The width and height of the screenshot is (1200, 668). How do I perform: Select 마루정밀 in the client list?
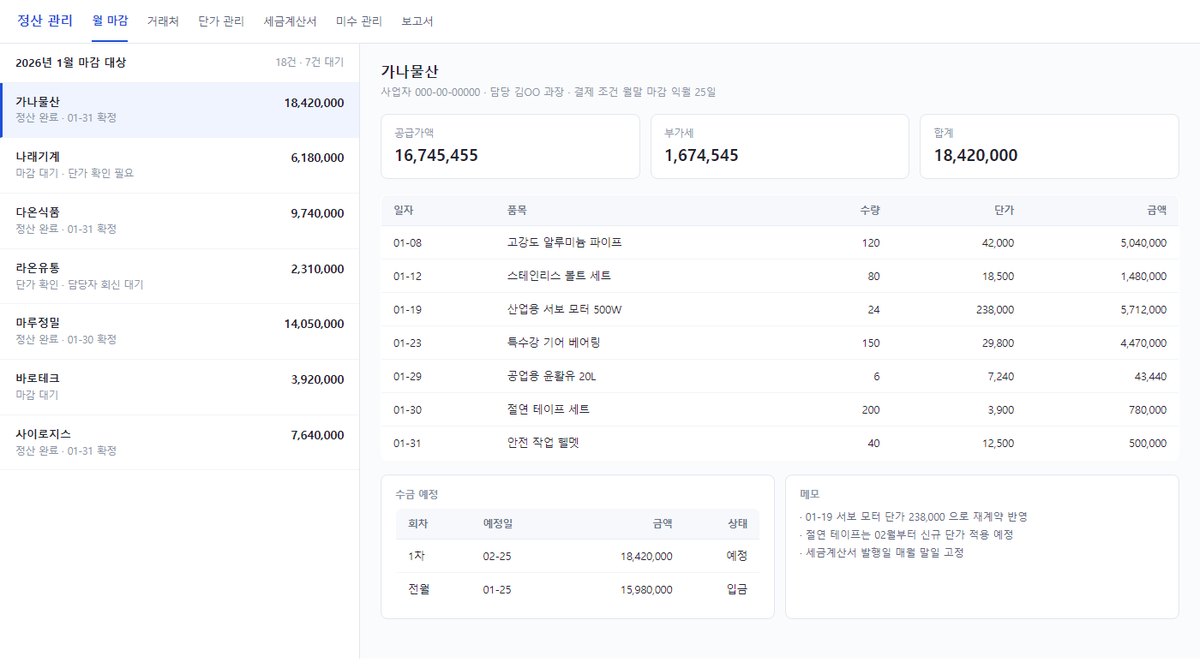click(x=180, y=332)
